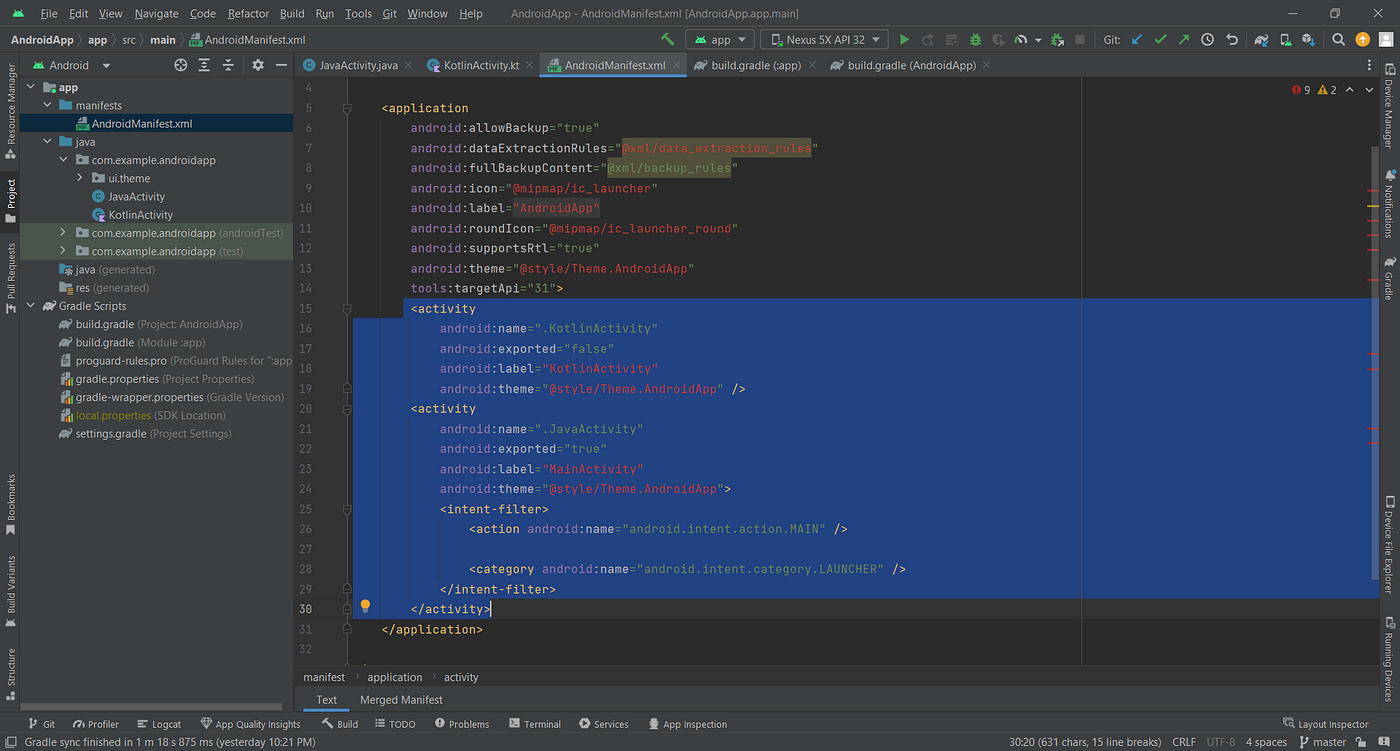Switch to the Merged Manifest view
1400x751 pixels.
400,699
